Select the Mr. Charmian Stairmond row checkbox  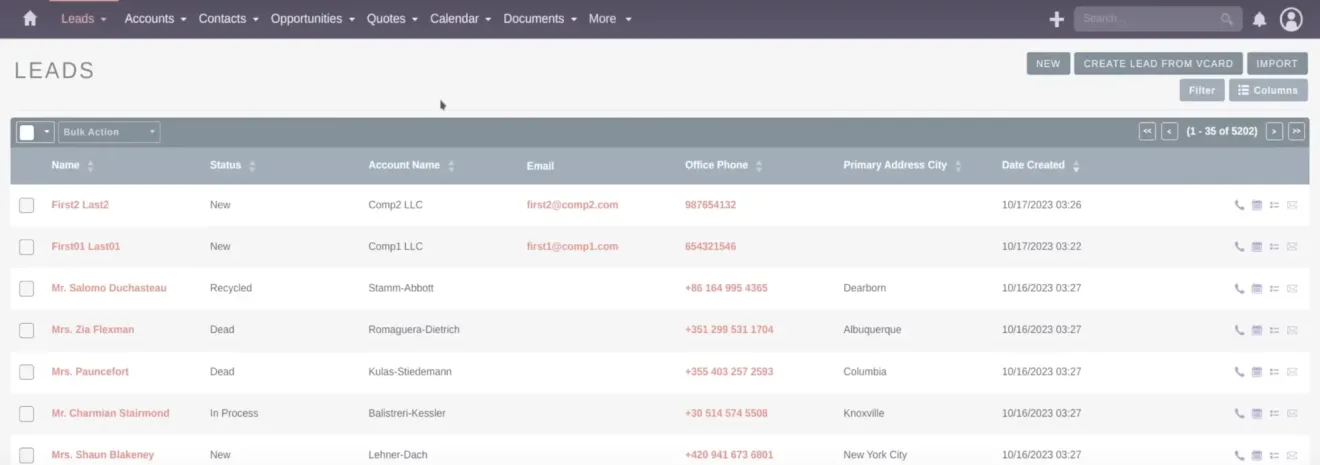(27, 414)
